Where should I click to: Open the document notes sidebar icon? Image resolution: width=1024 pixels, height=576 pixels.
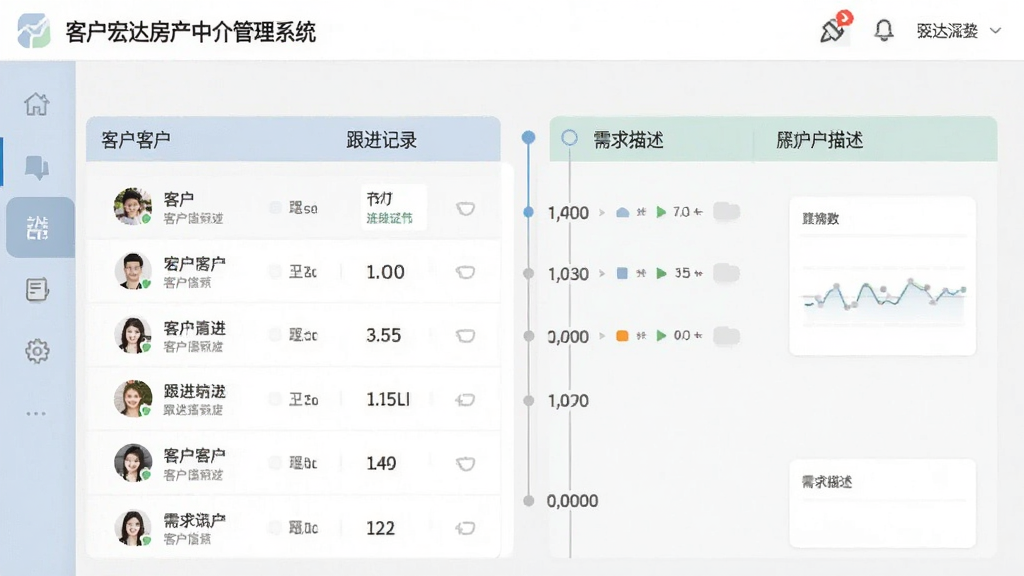tap(37, 289)
